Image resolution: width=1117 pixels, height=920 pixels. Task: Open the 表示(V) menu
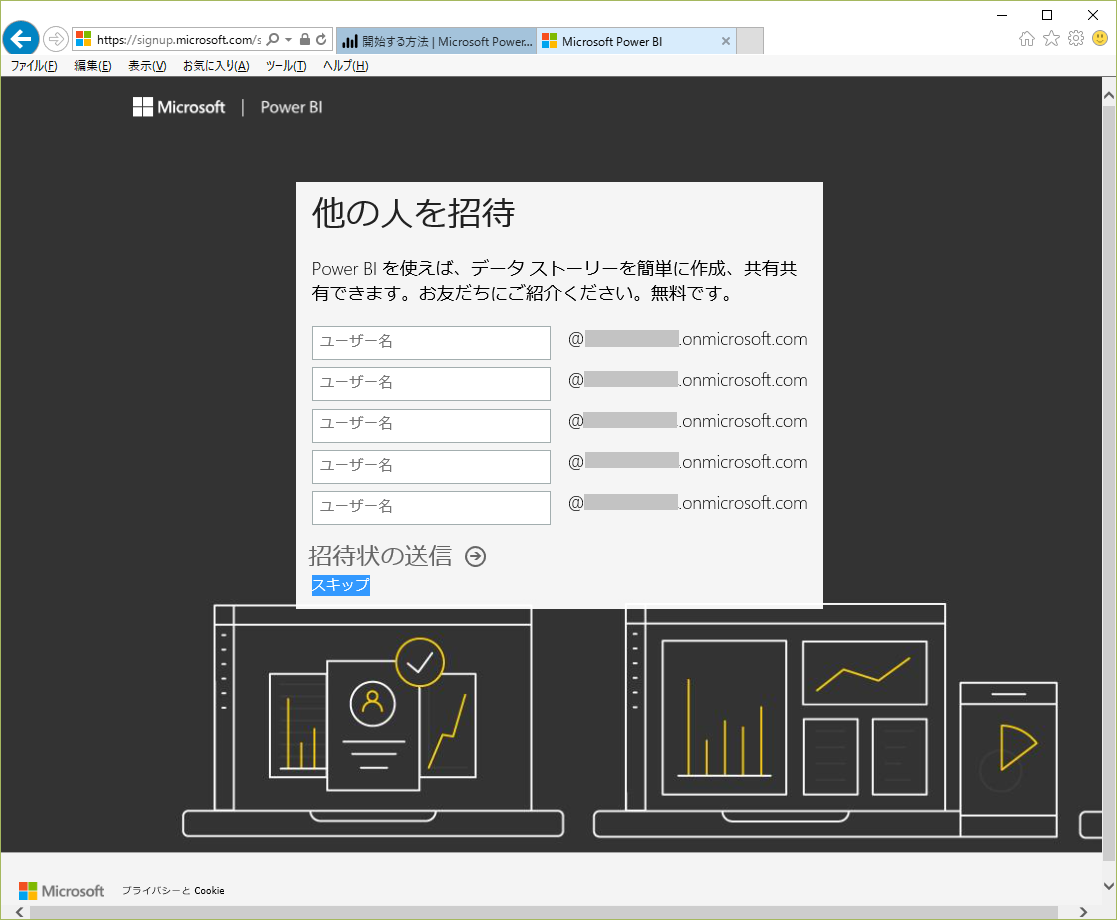(147, 66)
